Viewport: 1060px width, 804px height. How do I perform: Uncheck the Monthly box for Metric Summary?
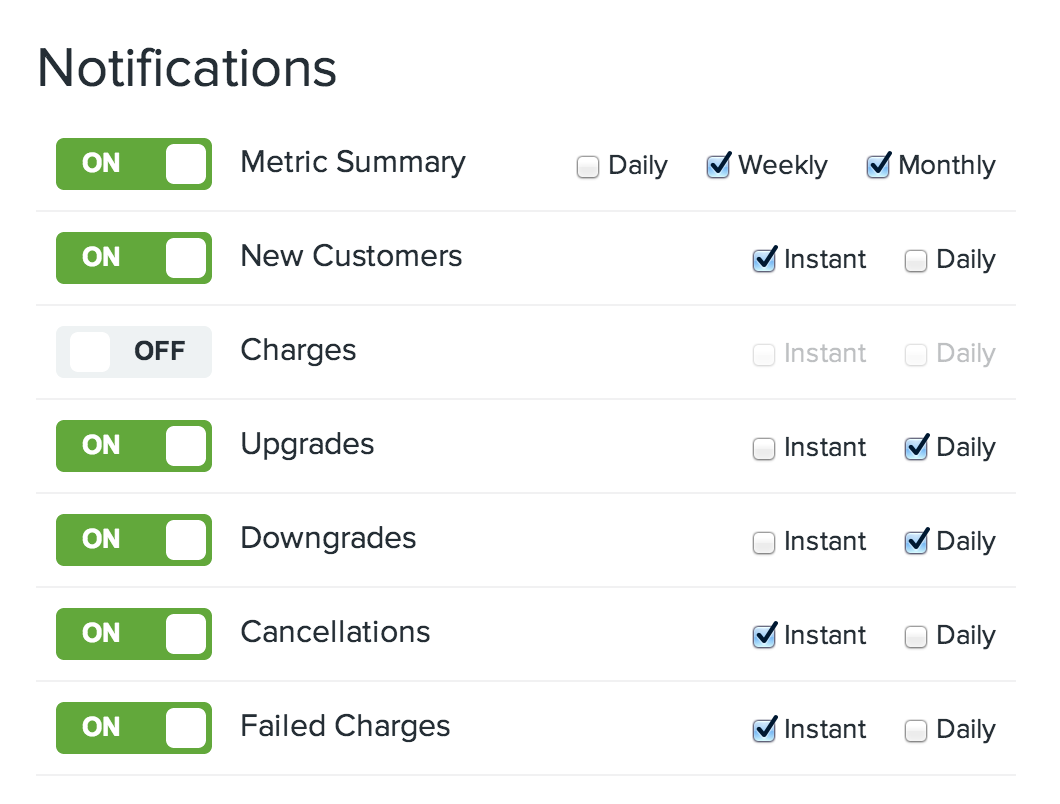878,167
